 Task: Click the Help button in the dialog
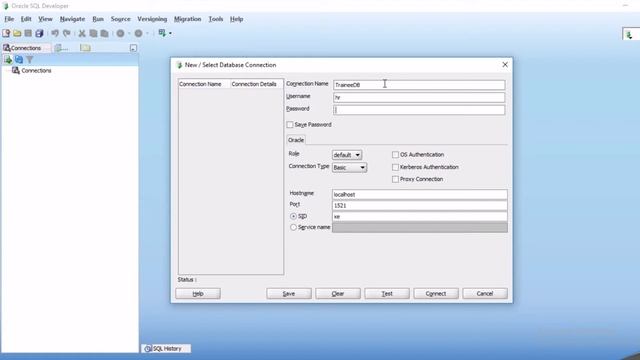(198, 294)
